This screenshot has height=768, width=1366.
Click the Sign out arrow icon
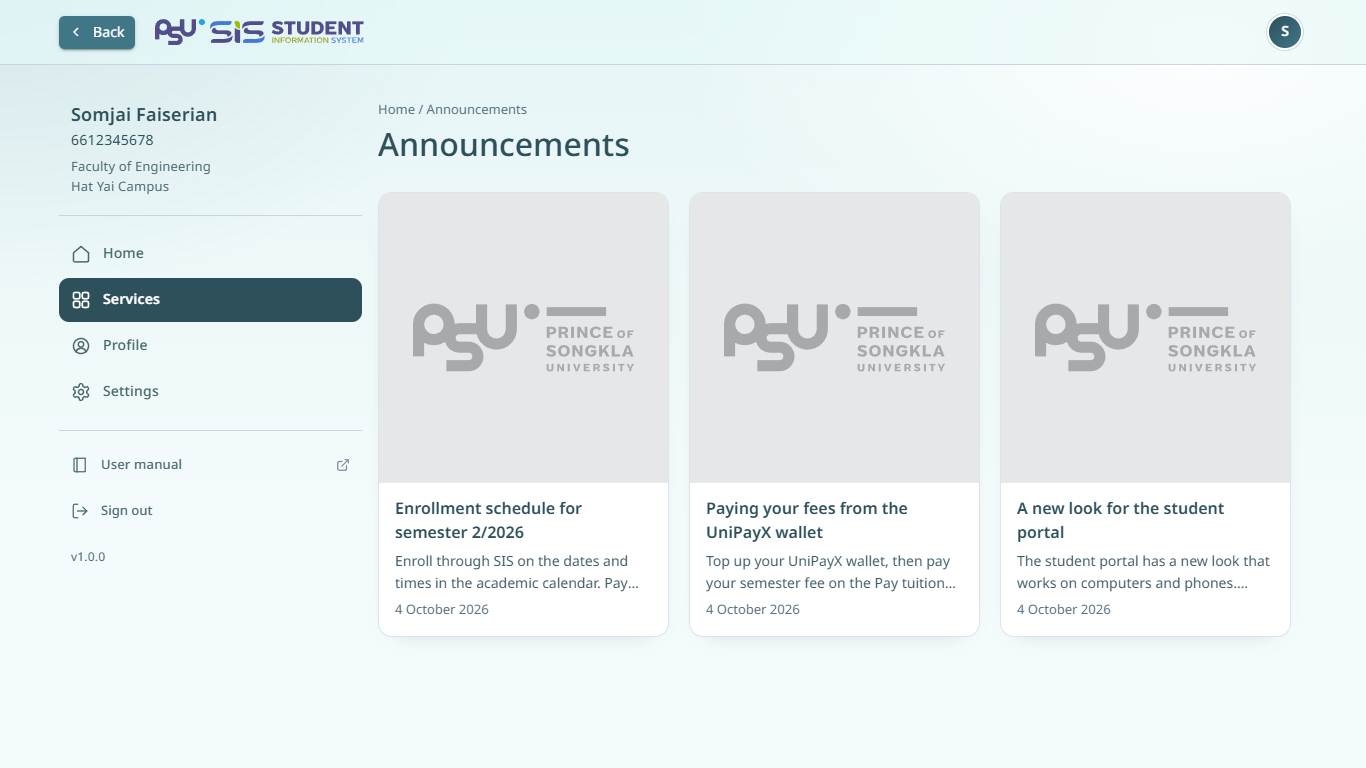[80, 511]
